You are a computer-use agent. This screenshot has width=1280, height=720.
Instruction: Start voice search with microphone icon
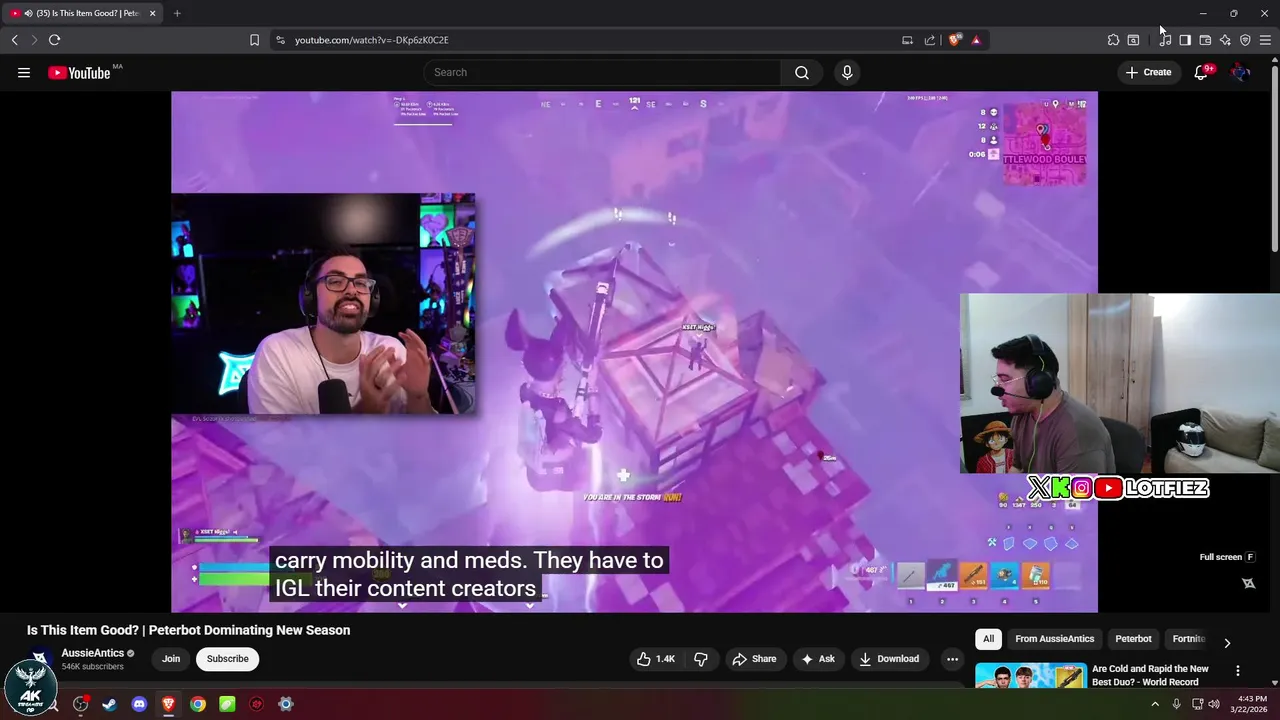tap(847, 72)
